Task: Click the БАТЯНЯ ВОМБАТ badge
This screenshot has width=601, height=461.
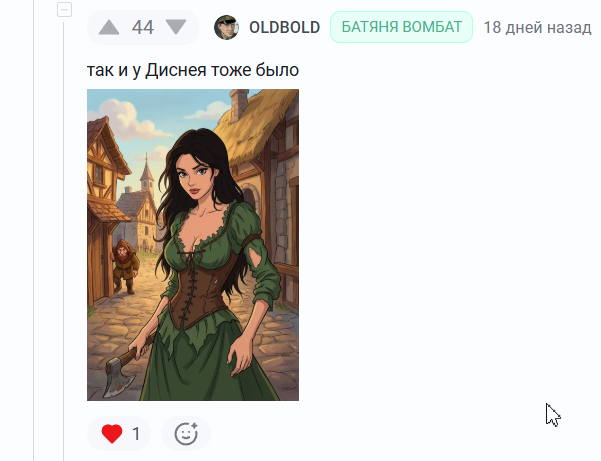Action: pyautogui.click(x=401, y=27)
